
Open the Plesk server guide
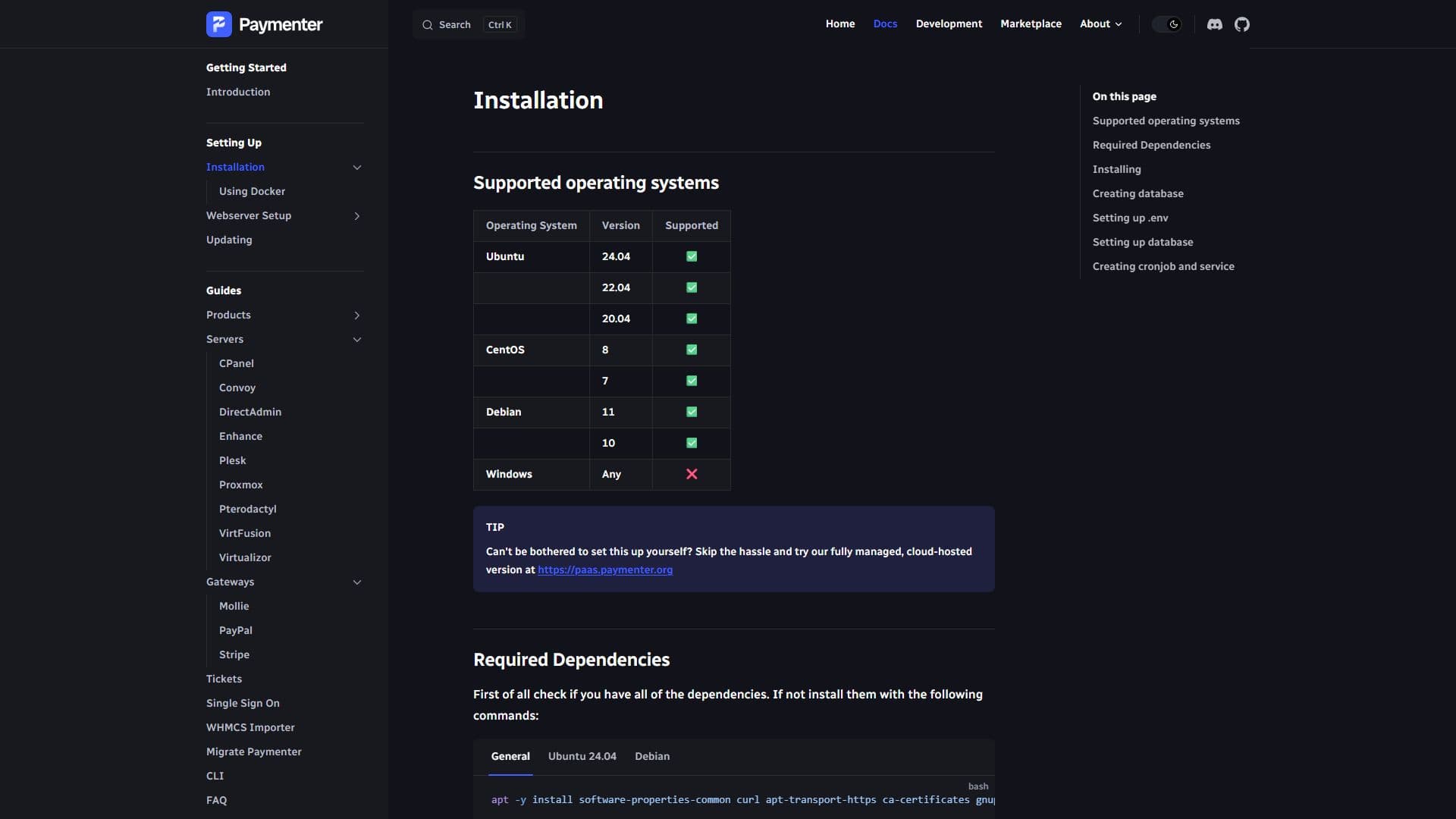232,461
